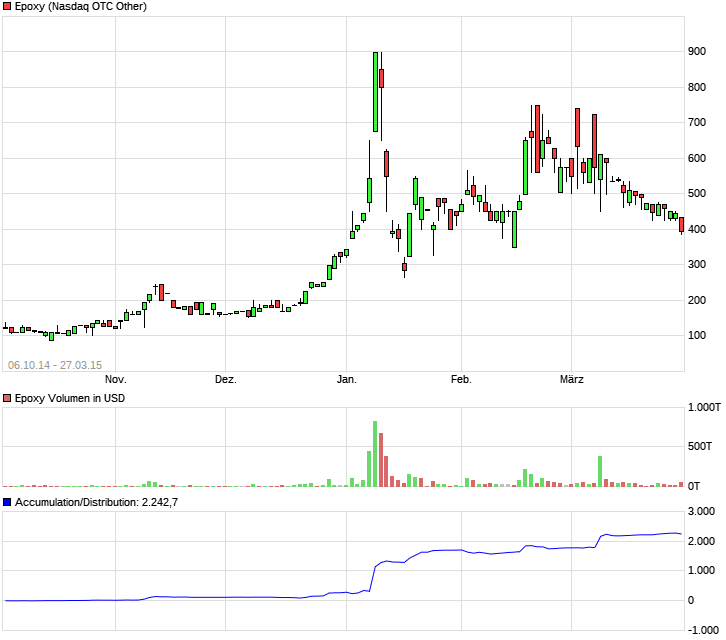Click the Epoxy Volumen legend color square
726x640 pixels.
(7, 398)
